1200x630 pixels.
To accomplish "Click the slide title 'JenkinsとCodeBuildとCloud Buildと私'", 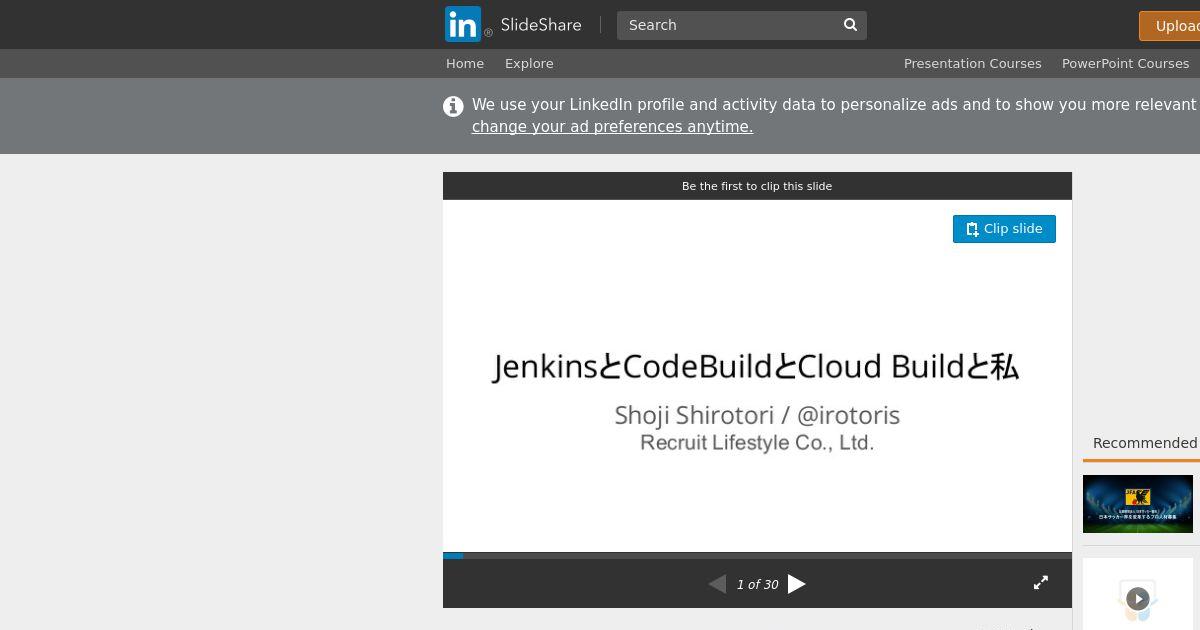I will coord(756,367).
